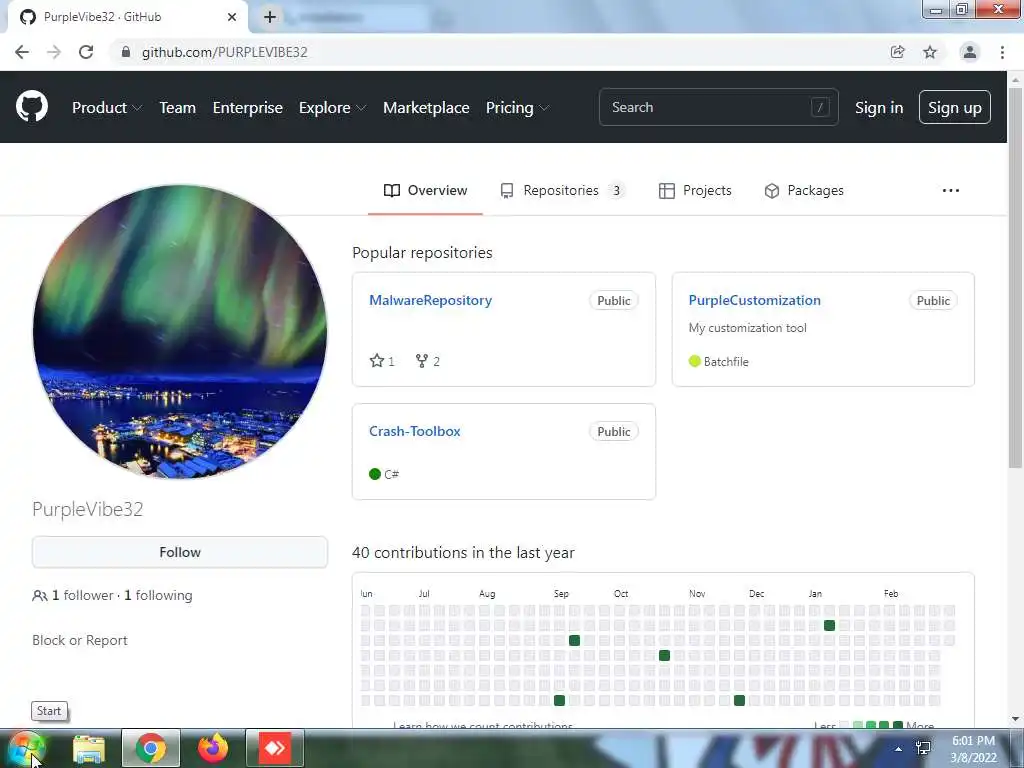The width and height of the screenshot is (1024, 768).
Task: Switch to the Packages tab
Action: [804, 191]
